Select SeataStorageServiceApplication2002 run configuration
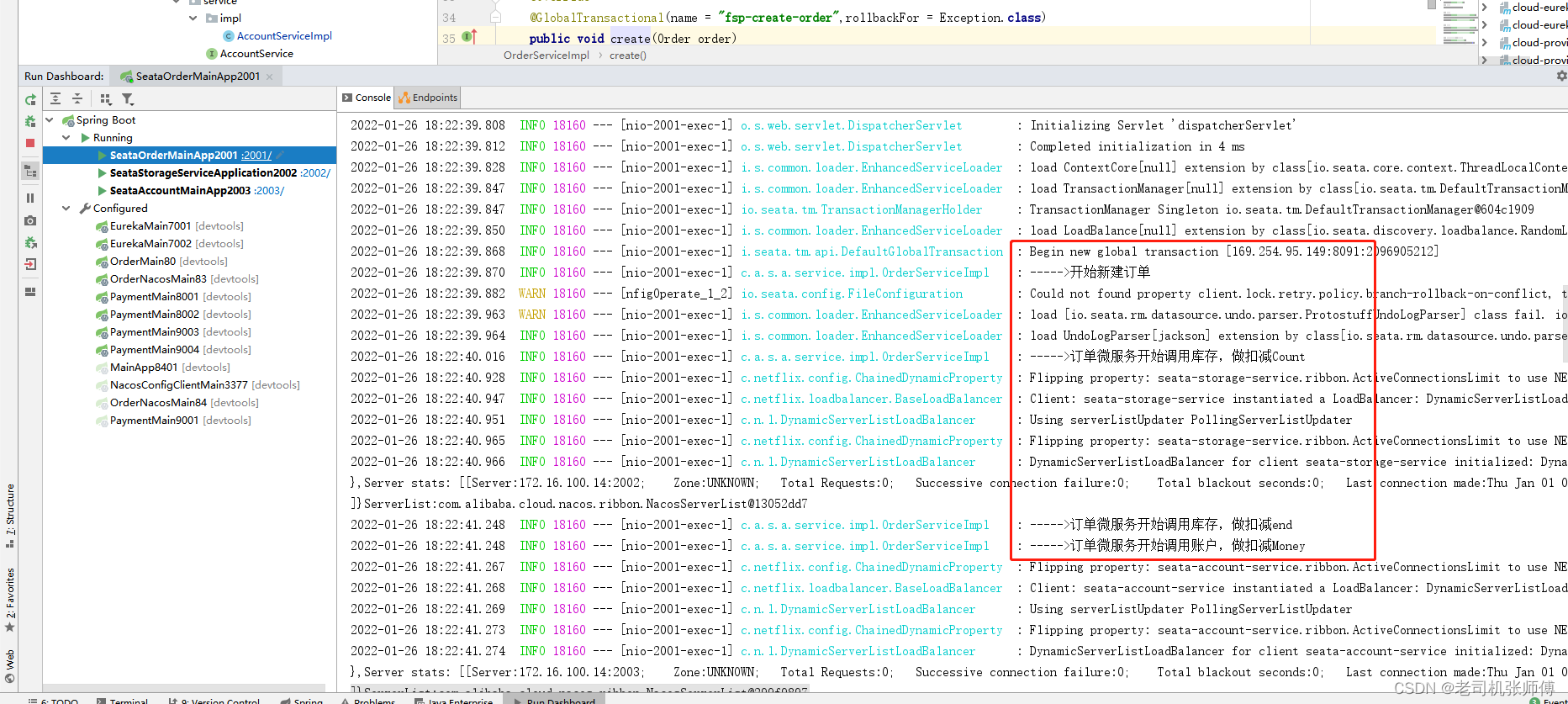This screenshot has height=704, width=1568. 203,173
